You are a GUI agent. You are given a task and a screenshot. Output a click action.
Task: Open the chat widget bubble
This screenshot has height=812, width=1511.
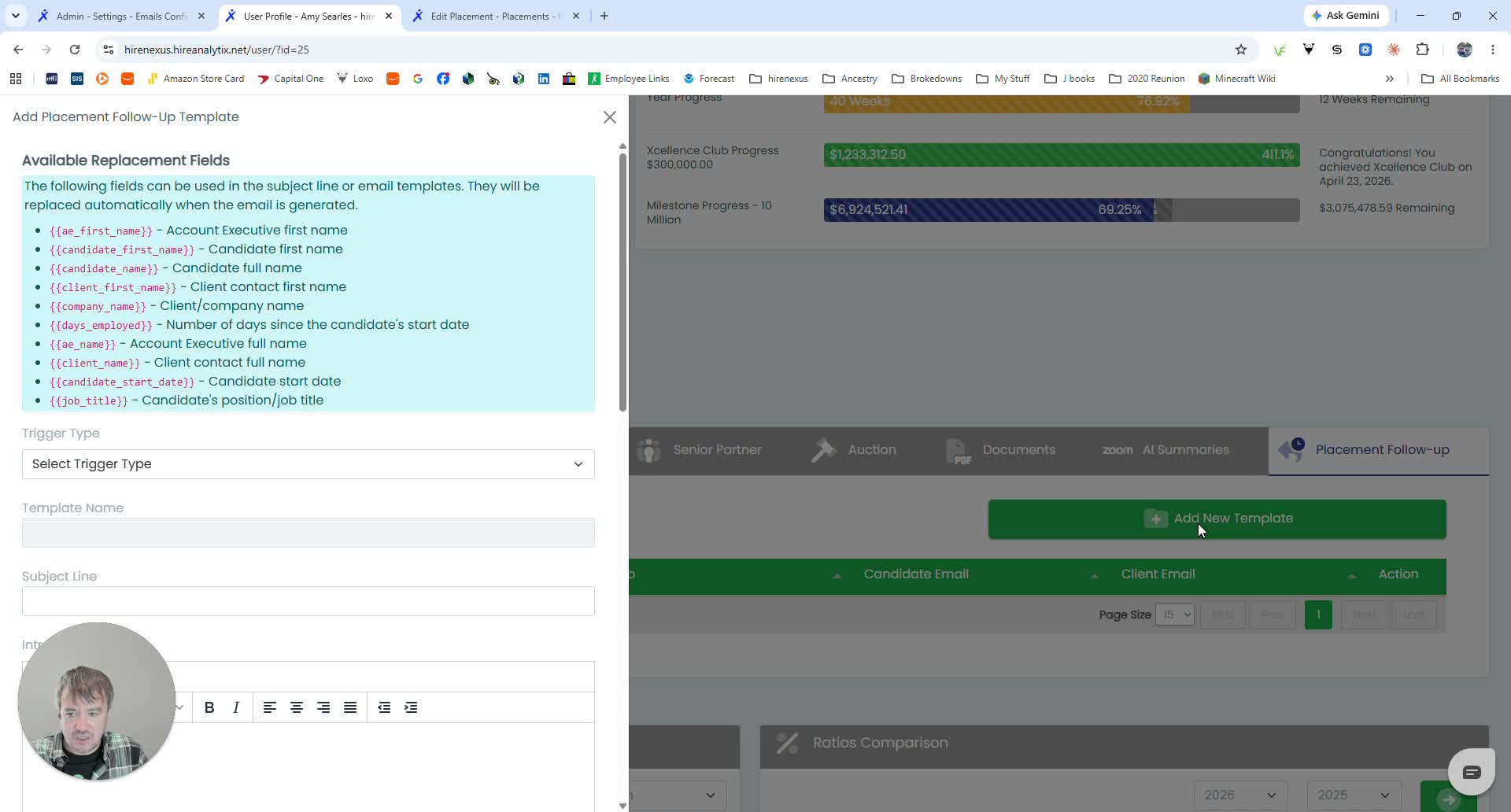(x=1472, y=772)
